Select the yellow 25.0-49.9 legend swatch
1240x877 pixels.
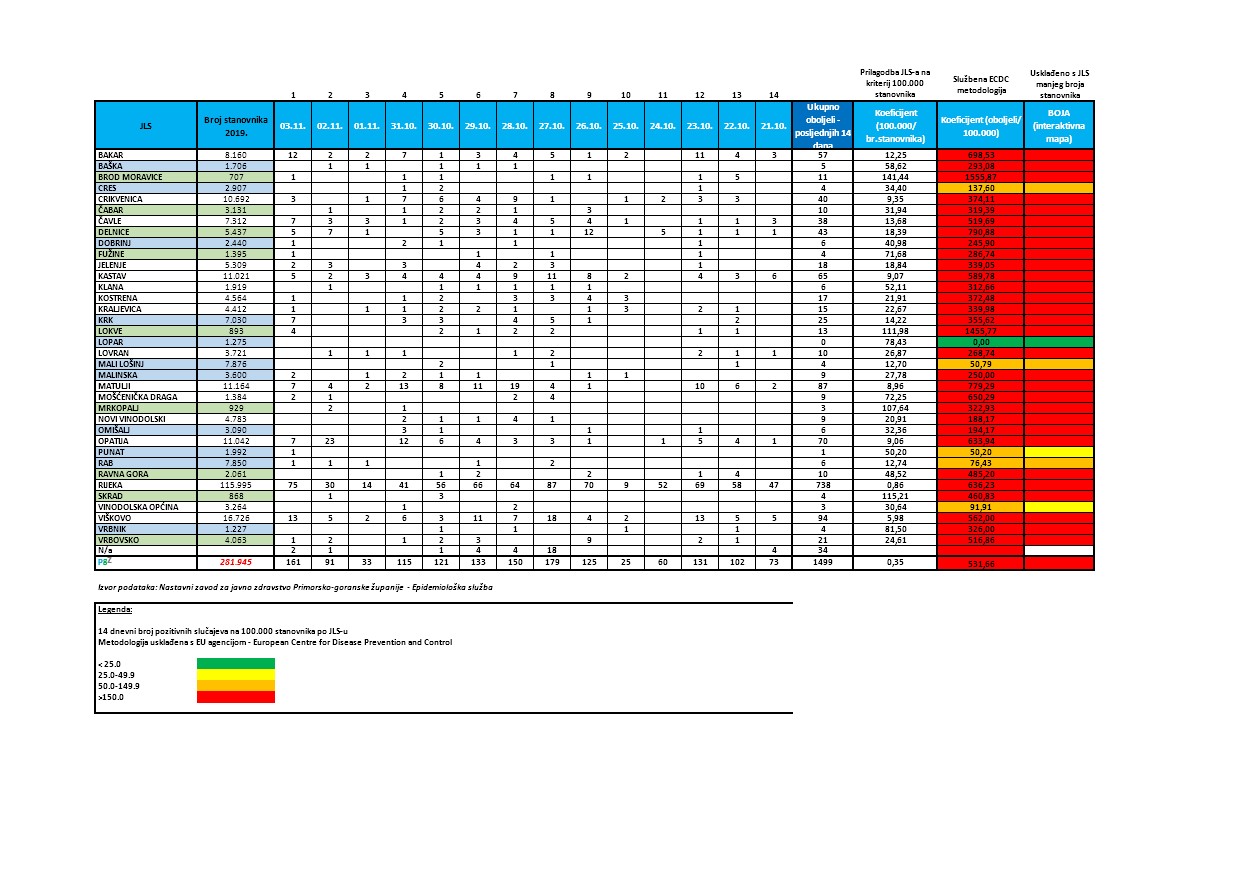233,673
